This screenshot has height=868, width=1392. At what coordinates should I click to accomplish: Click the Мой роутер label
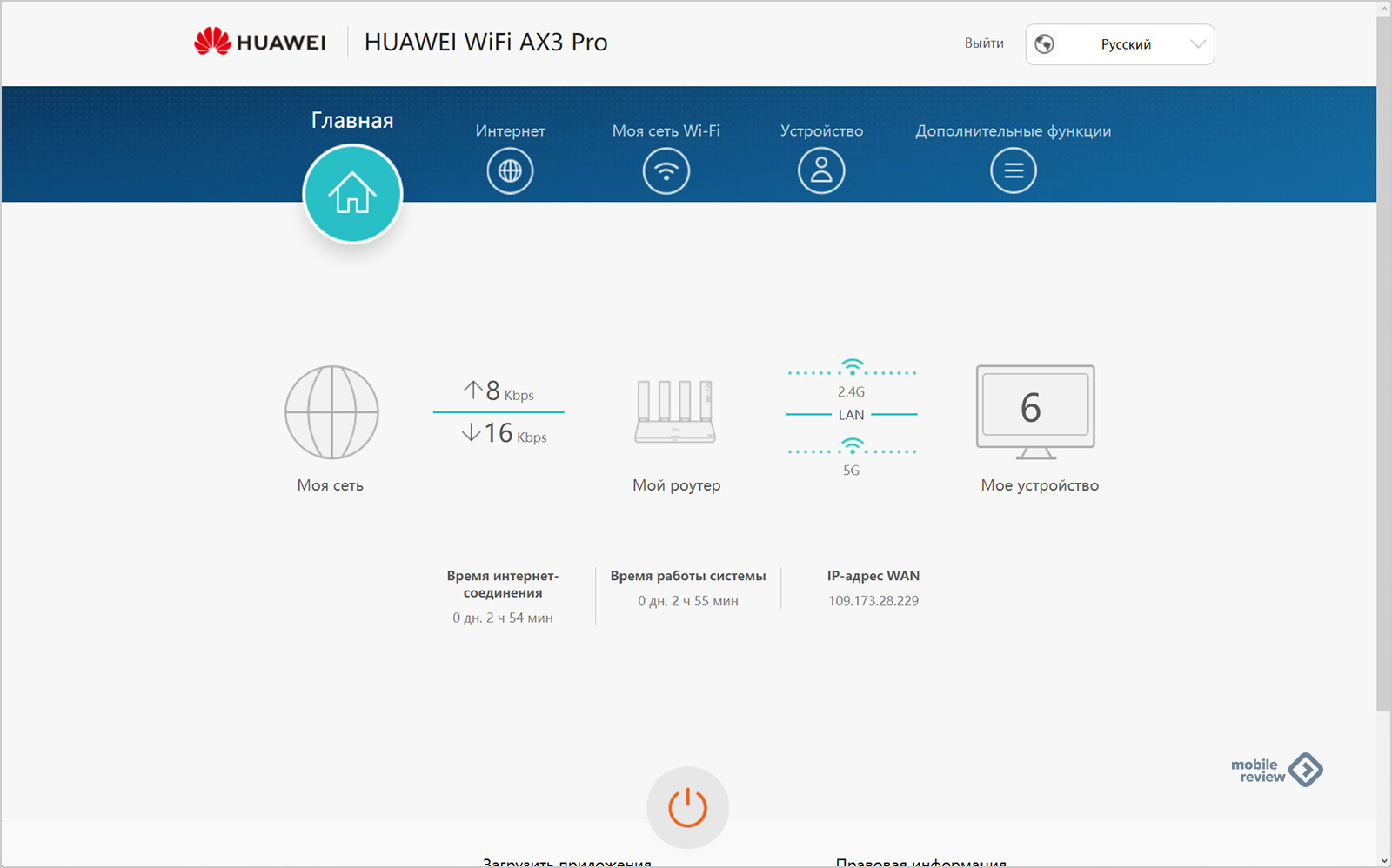tap(677, 485)
